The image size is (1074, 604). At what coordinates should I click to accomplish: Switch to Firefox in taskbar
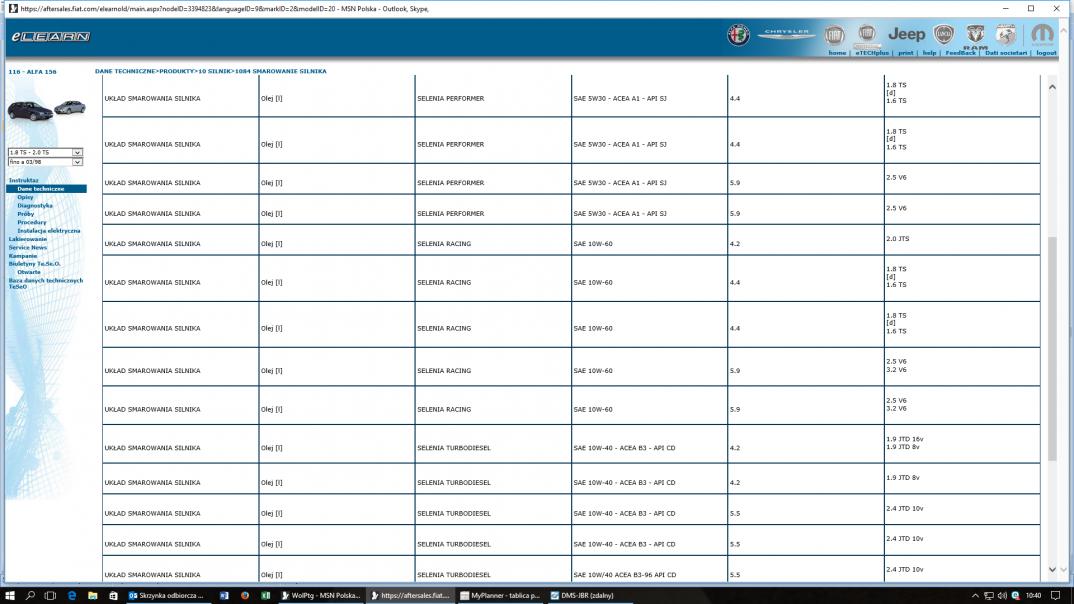[245, 596]
